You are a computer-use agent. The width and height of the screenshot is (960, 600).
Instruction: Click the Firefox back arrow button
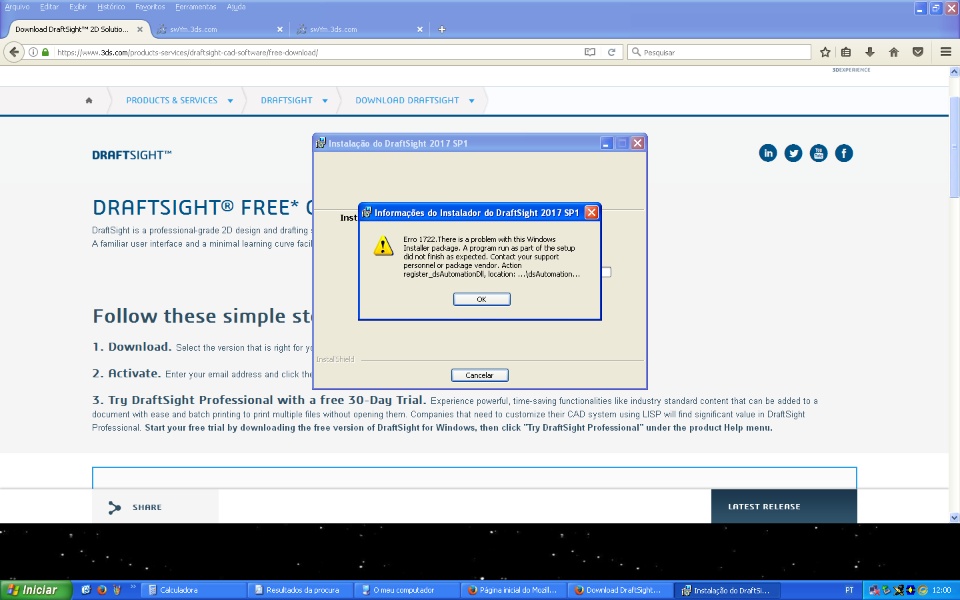click(x=14, y=52)
